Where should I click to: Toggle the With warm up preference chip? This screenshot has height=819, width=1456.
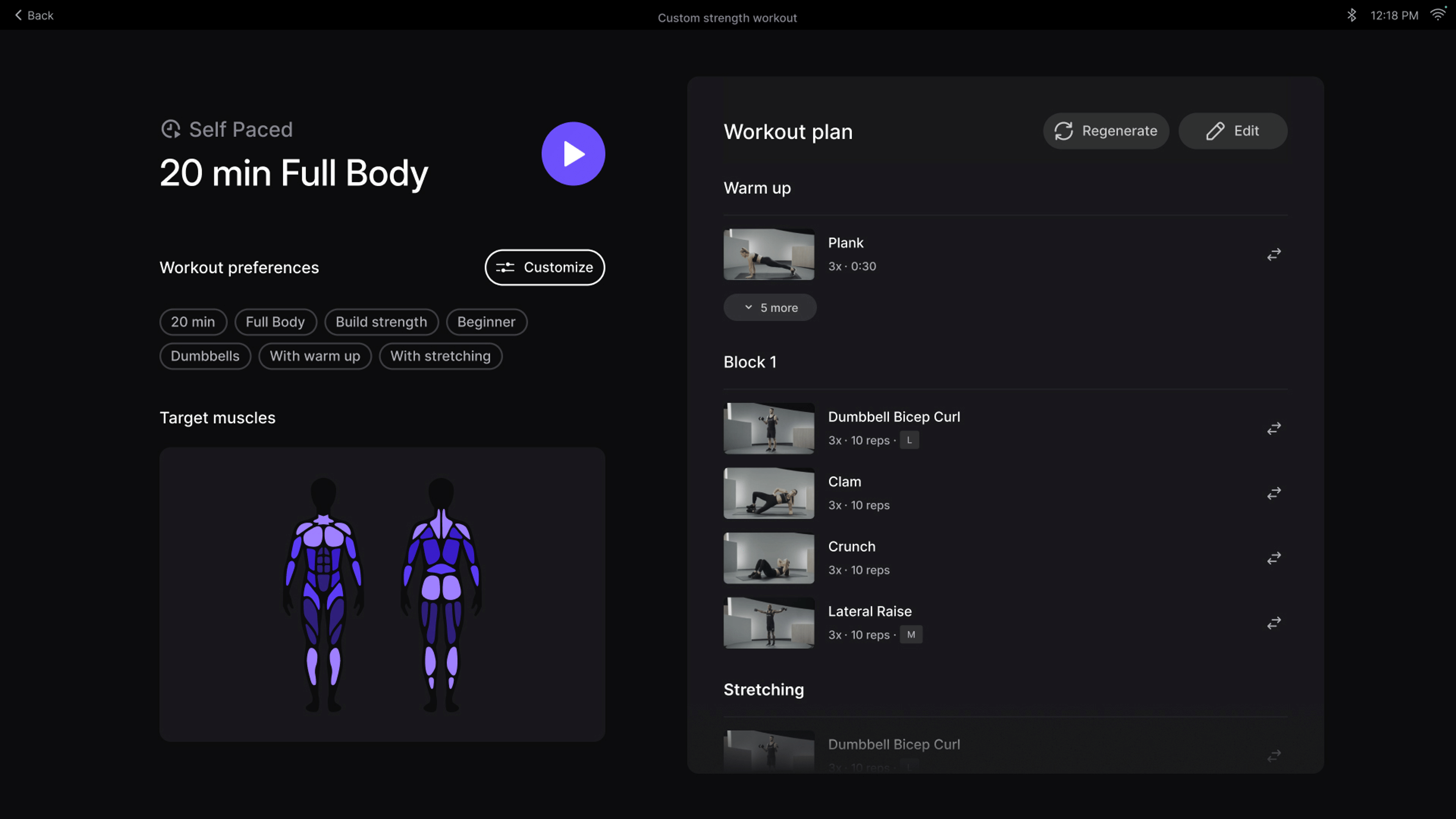pyautogui.click(x=315, y=356)
